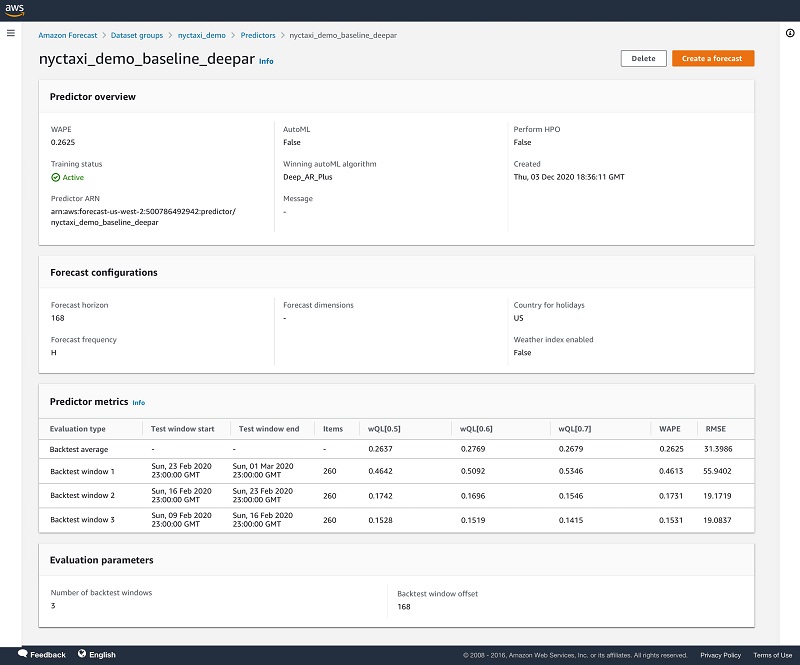
Task: Open Privacy Policy footer link
Action: (x=720, y=655)
